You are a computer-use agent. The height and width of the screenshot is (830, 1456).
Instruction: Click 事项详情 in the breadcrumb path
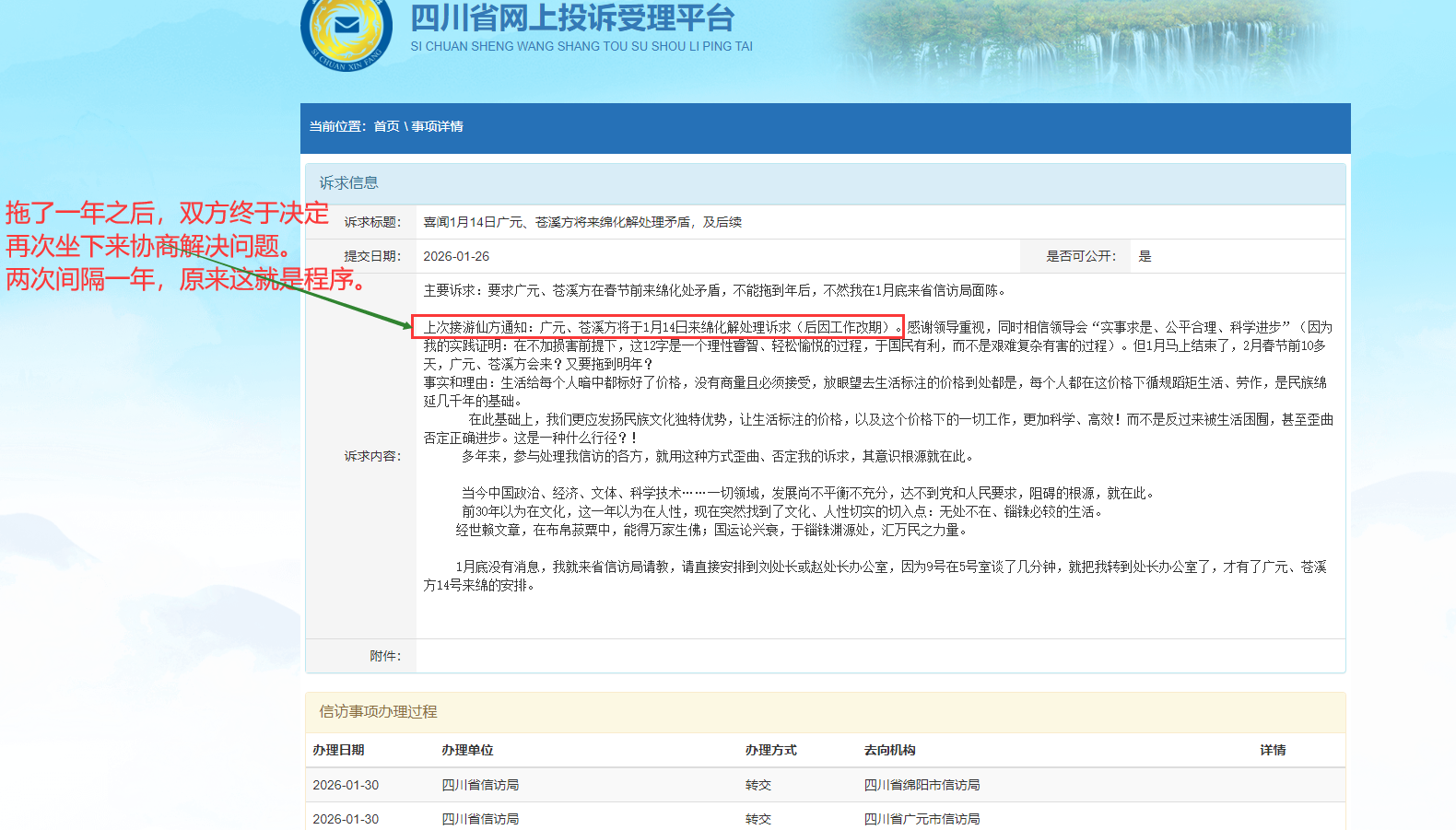pyautogui.click(x=437, y=126)
